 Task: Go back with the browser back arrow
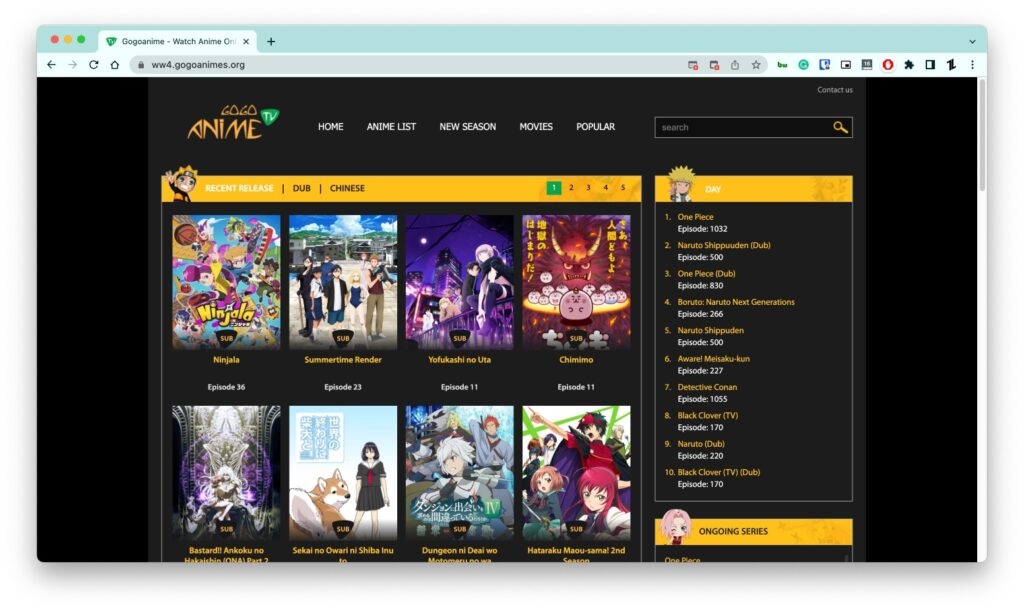tap(51, 65)
